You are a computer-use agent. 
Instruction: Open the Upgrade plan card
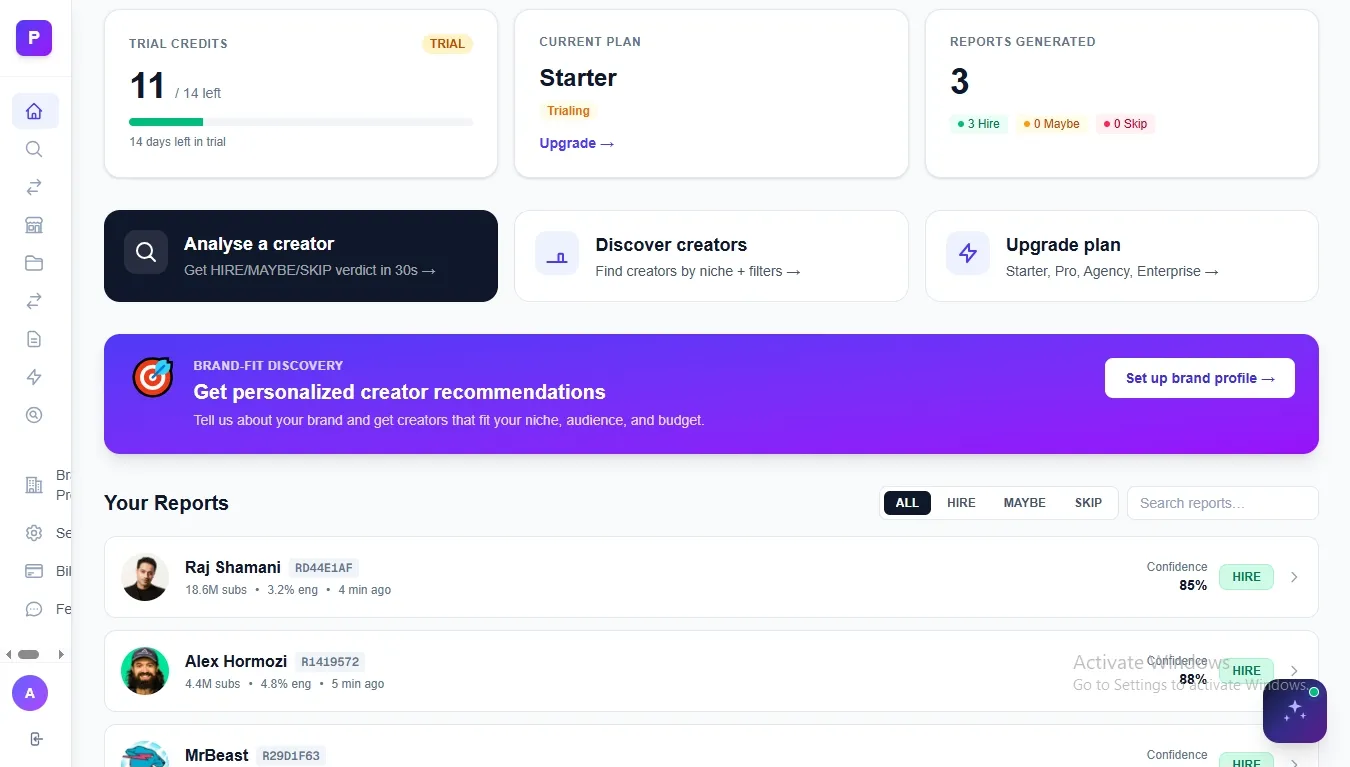[x=1122, y=256]
